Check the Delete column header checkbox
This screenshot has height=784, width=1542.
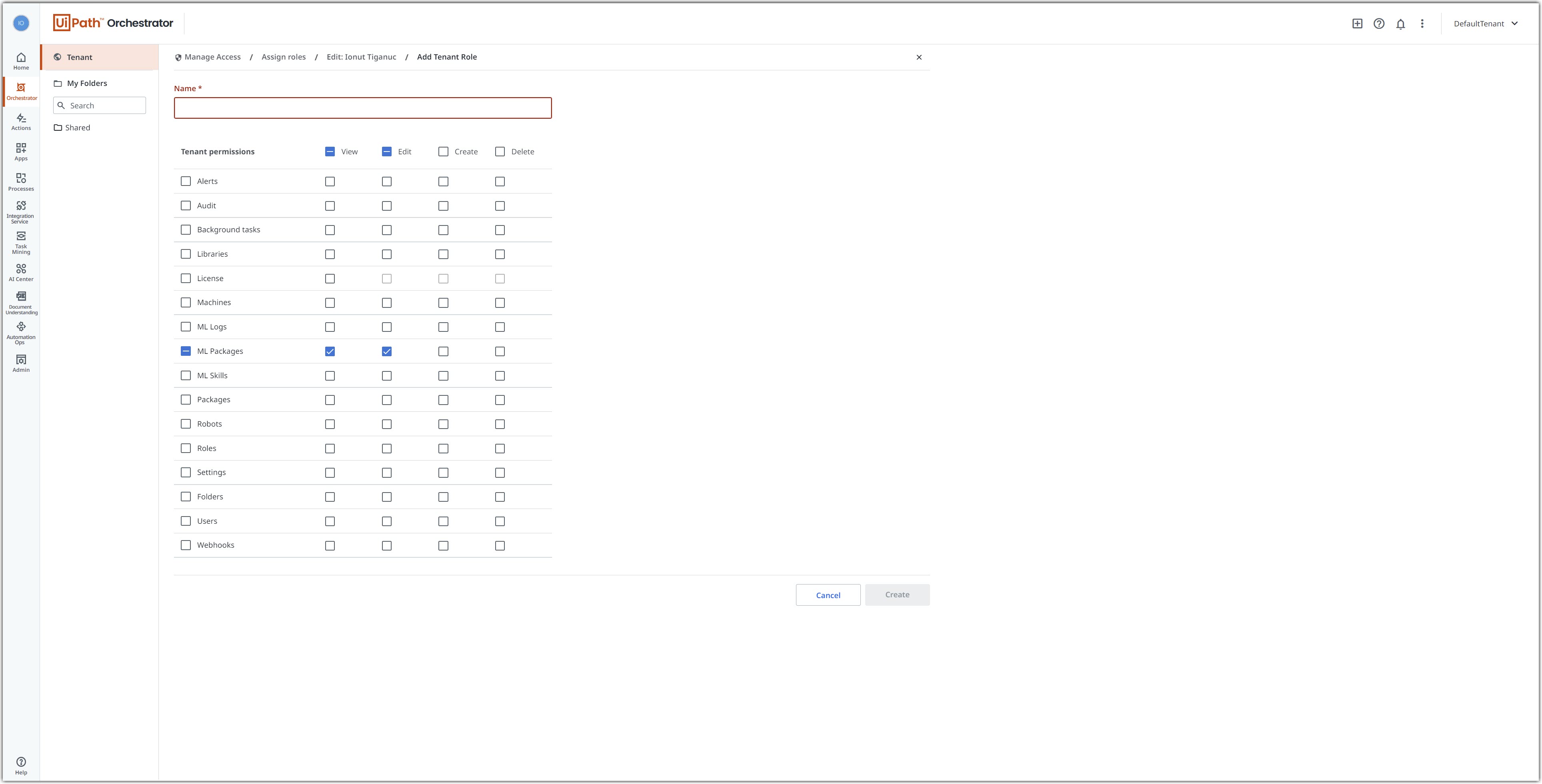click(x=500, y=152)
